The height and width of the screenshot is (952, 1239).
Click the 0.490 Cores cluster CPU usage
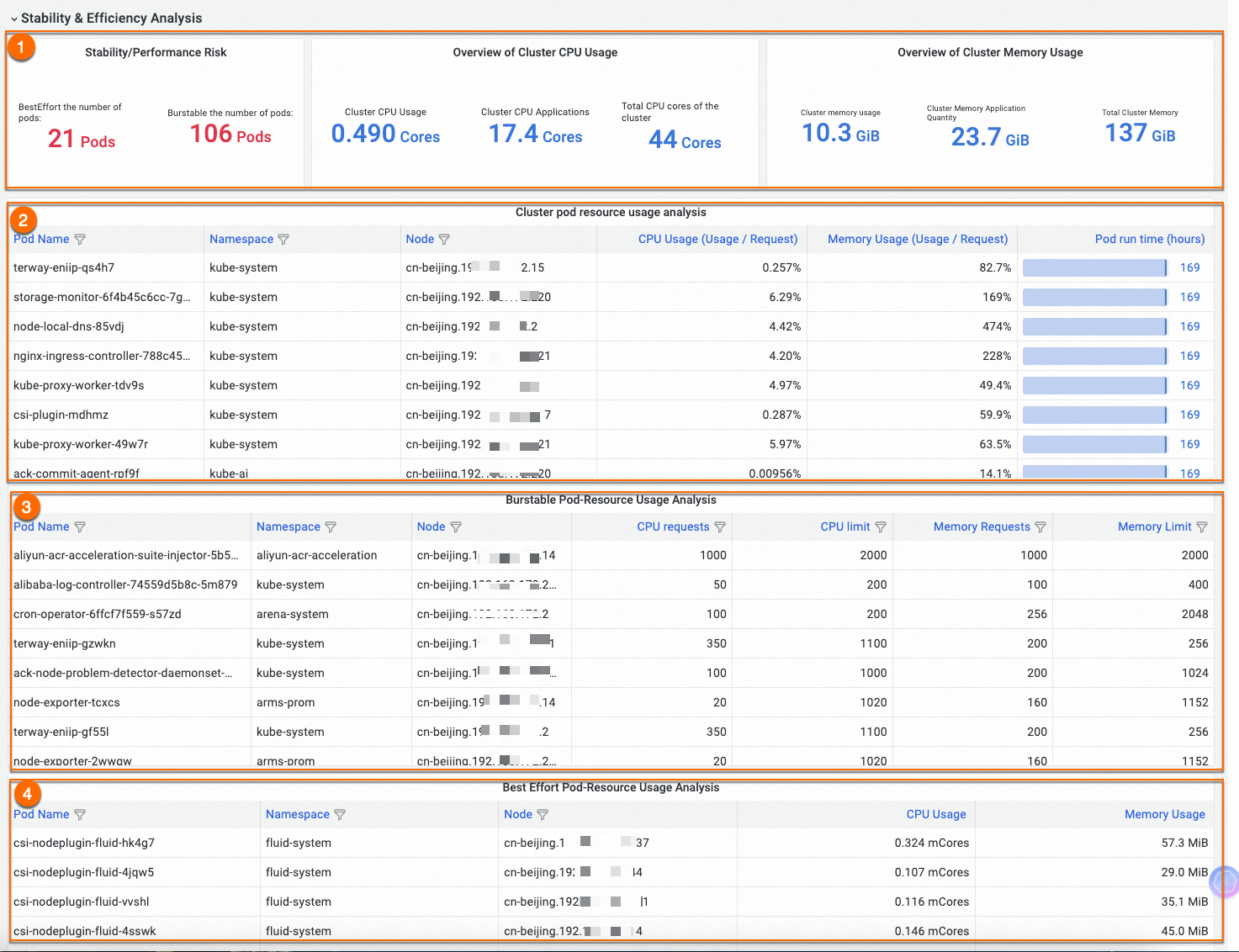click(x=385, y=134)
